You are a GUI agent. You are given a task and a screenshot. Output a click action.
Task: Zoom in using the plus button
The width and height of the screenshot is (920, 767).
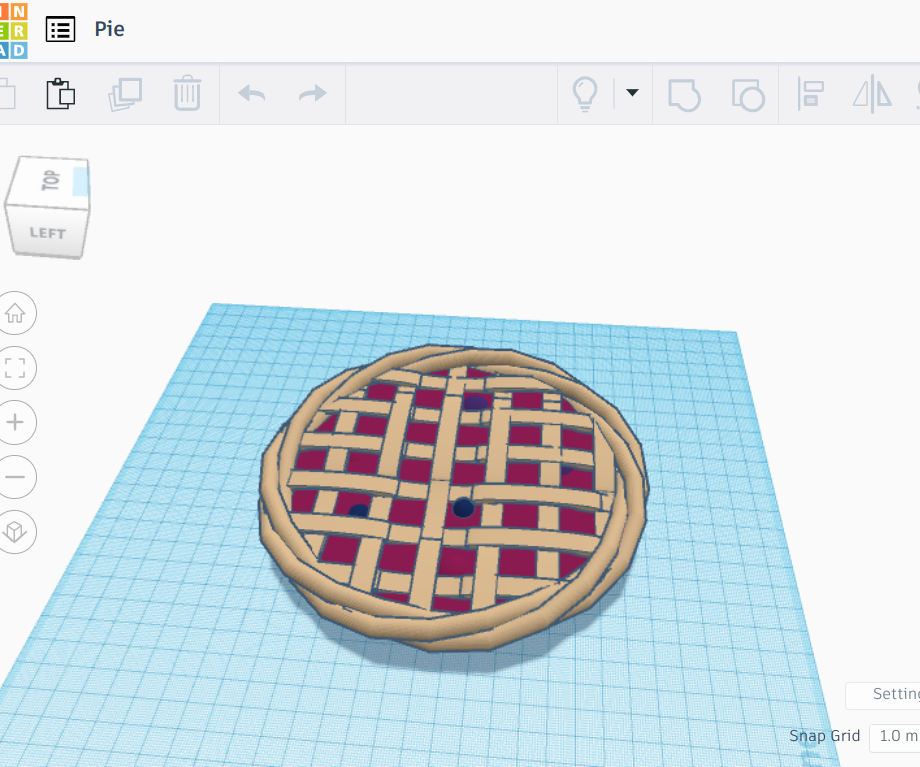pos(17,422)
